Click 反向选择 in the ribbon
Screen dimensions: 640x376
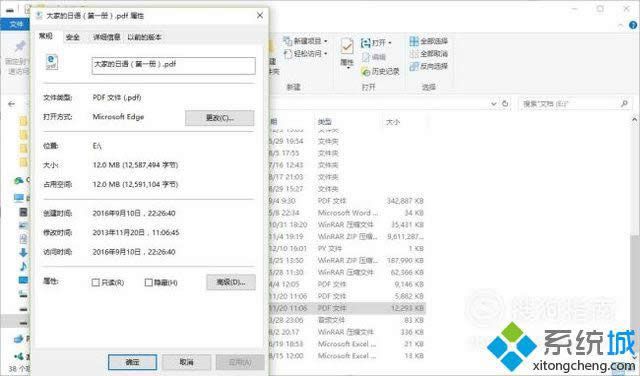pos(429,66)
